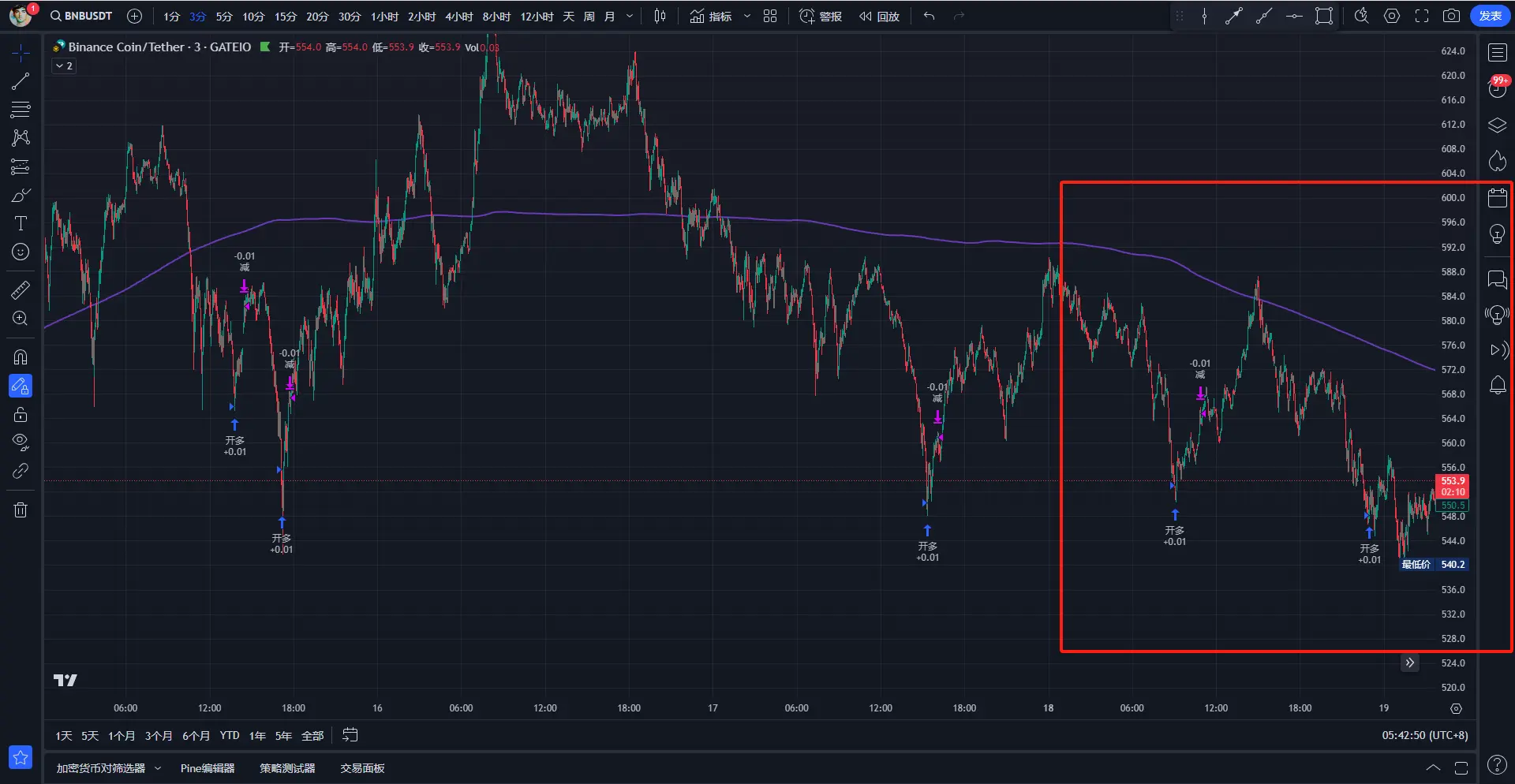Click the scroll to latest bar button
This screenshot has width=1515, height=784.
click(x=1409, y=663)
